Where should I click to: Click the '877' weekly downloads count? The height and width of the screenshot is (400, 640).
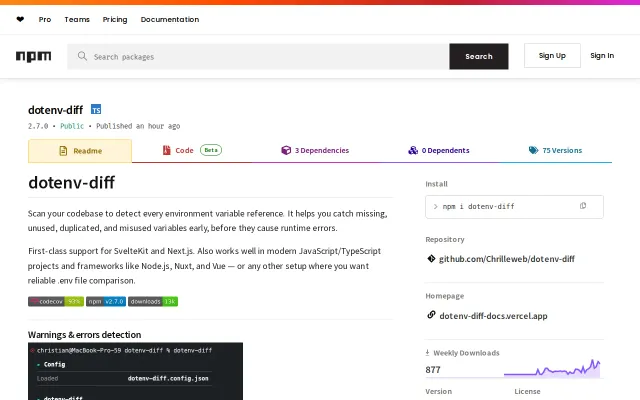click(433, 370)
